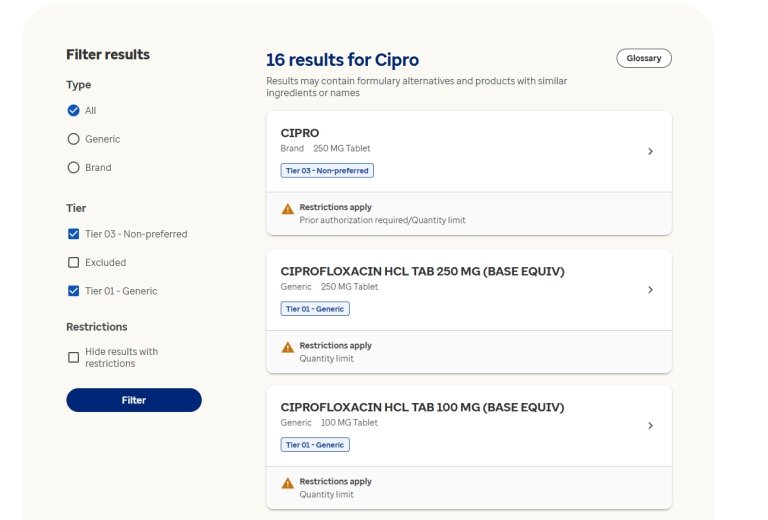Click warning icon under Ciprofloxacin 100 MG

click(288, 483)
